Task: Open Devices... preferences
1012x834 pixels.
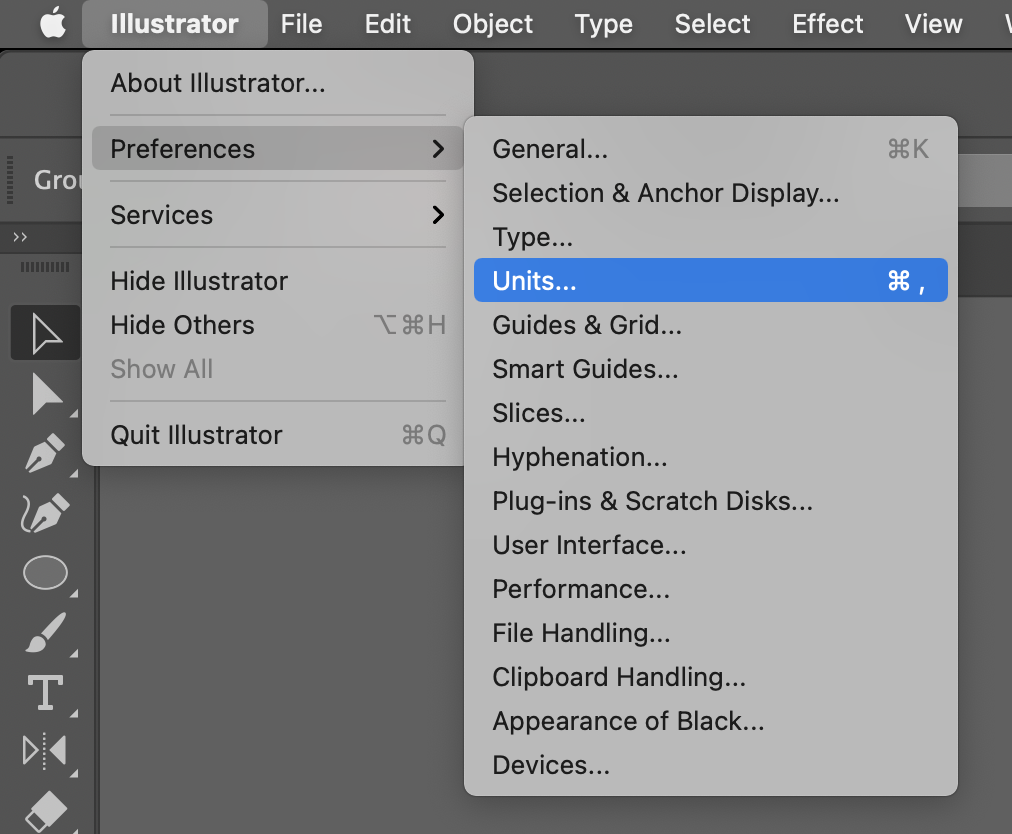Action: [x=711, y=765]
